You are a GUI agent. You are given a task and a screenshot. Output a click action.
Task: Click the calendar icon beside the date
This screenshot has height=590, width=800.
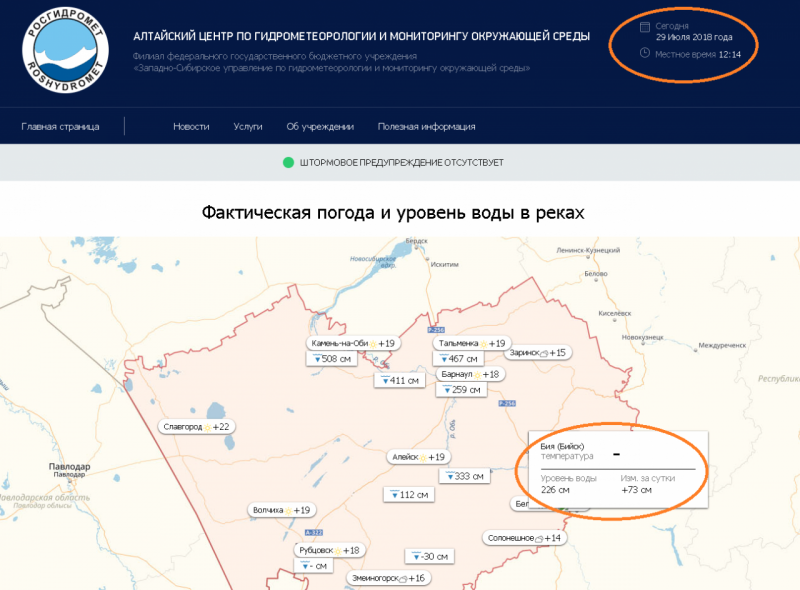pos(643,25)
